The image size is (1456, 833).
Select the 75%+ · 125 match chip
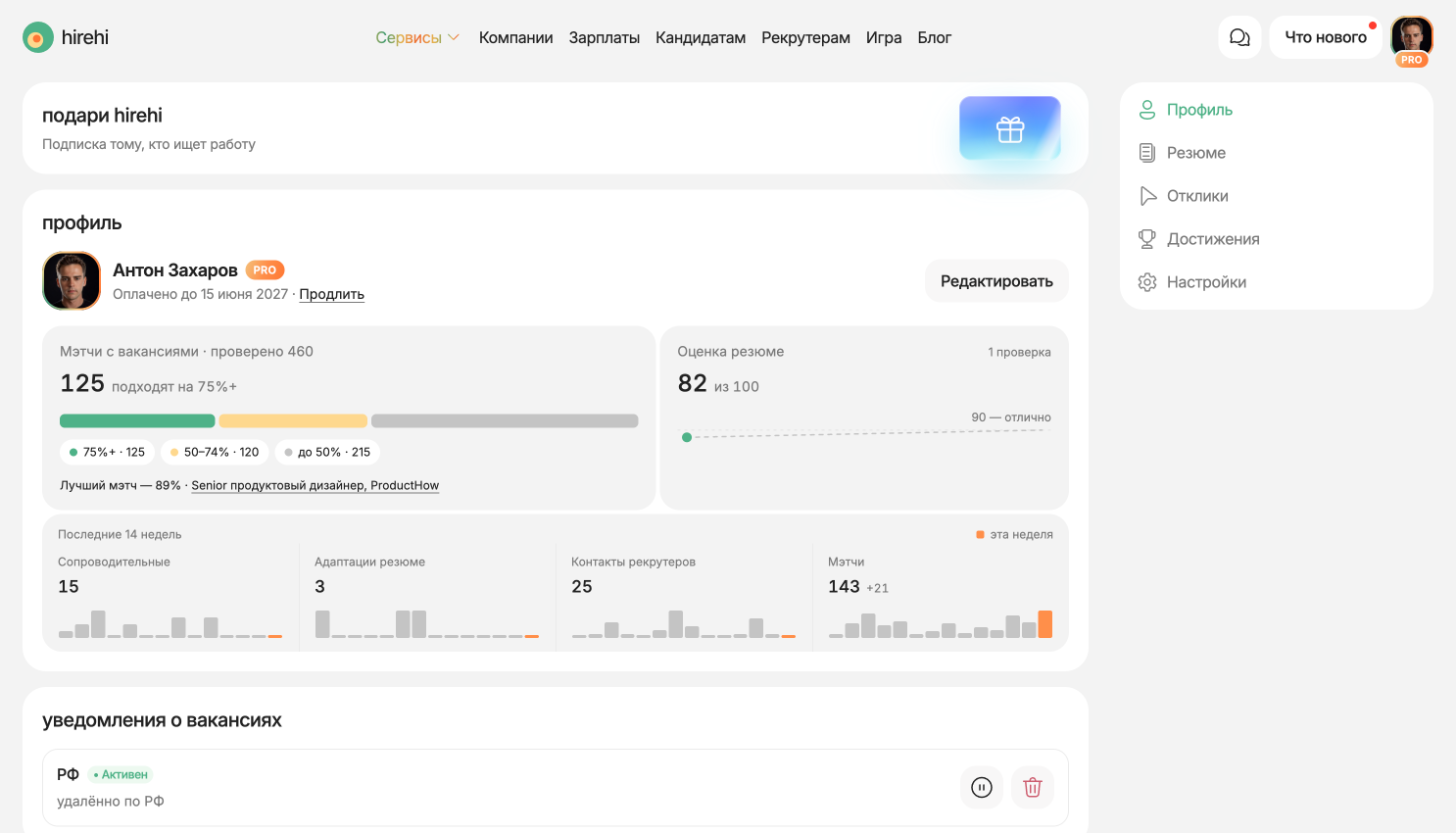107,452
